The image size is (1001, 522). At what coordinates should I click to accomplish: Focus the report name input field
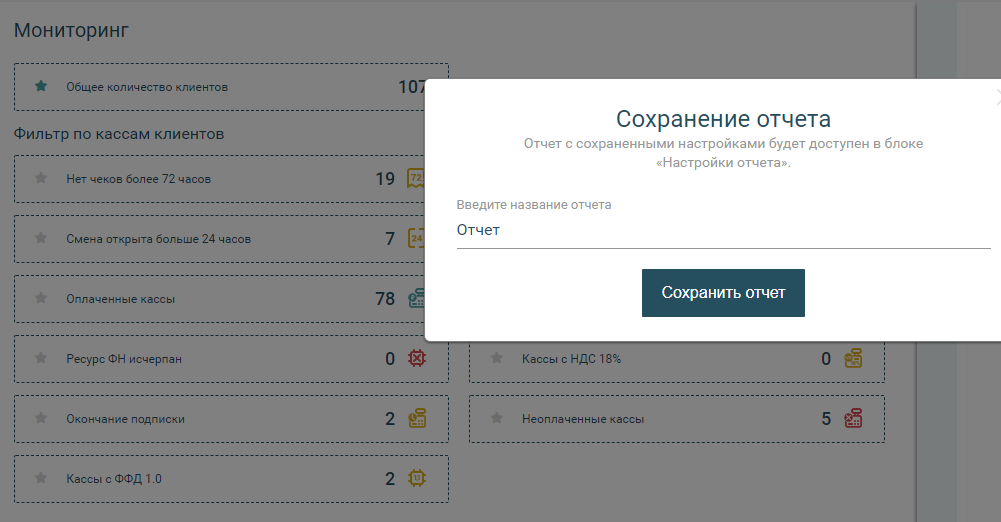click(723, 230)
